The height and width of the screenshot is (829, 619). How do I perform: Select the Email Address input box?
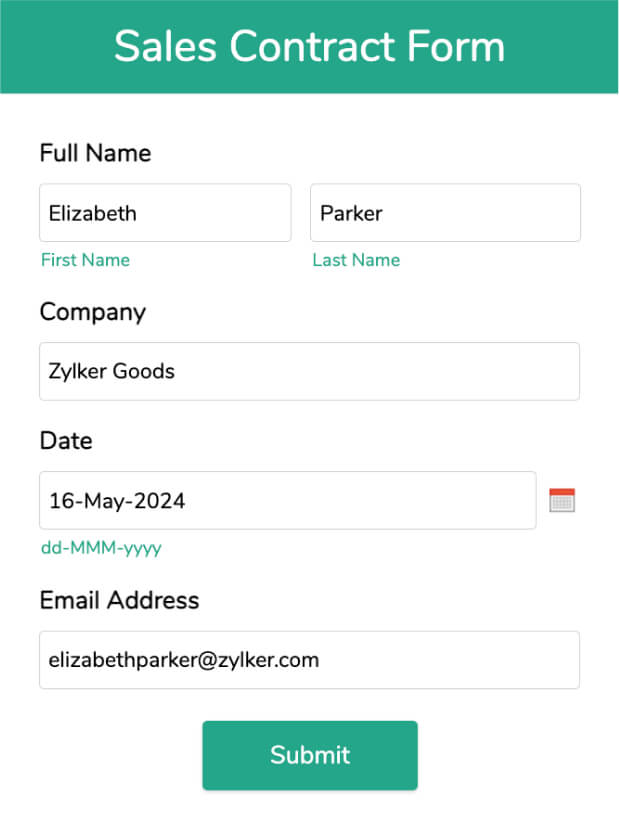[309, 660]
